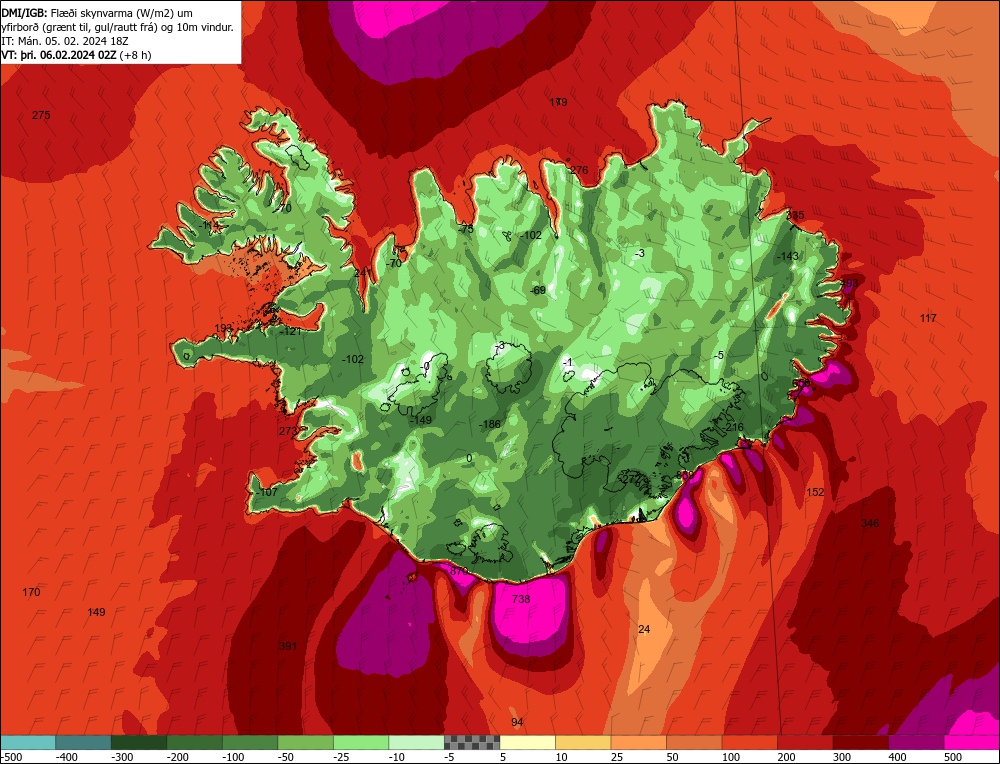Select the legend swatch above the 100 label
Image resolution: width=1000 pixels, height=764 pixels.
click(x=749, y=742)
